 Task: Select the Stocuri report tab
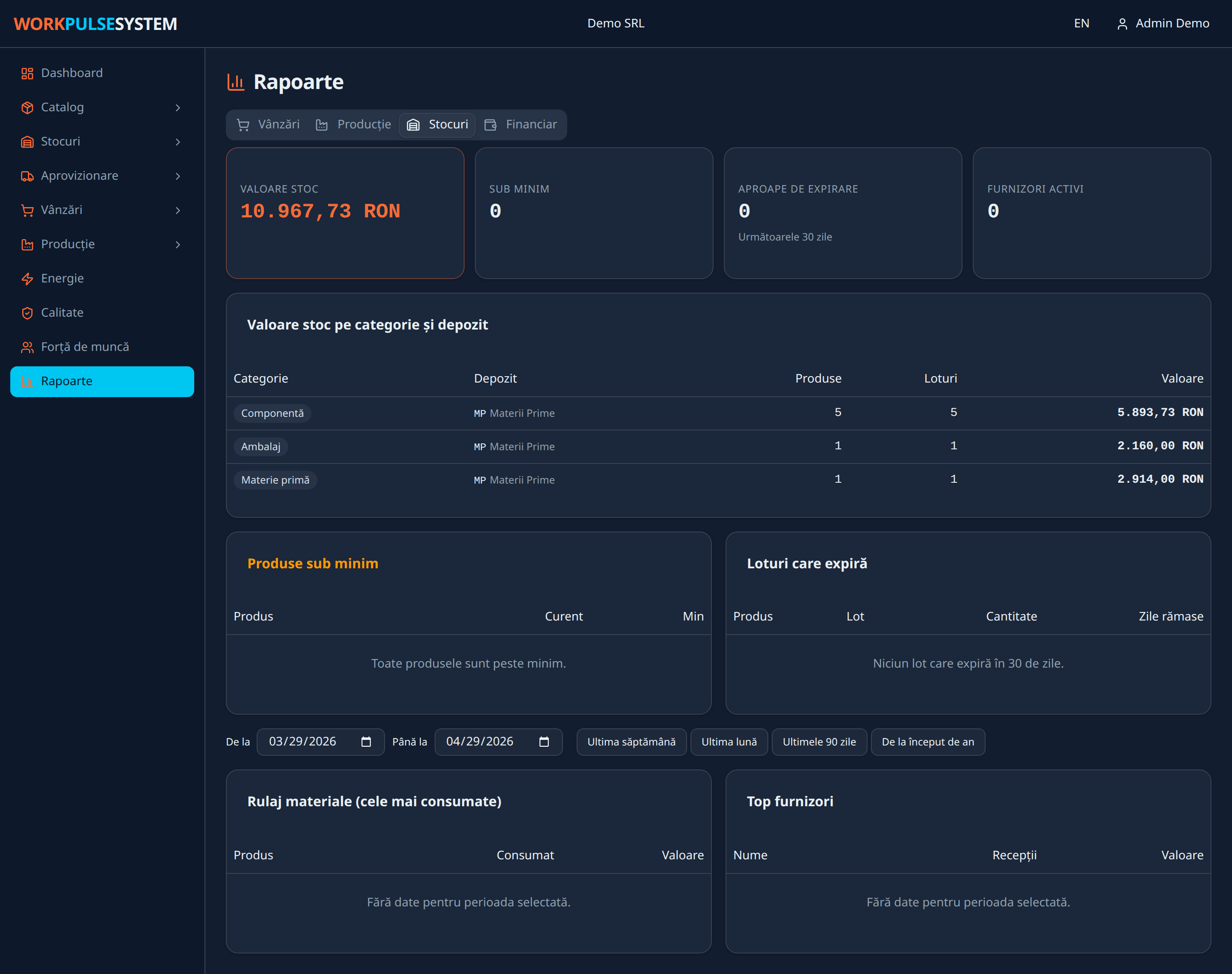pos(437,125)
